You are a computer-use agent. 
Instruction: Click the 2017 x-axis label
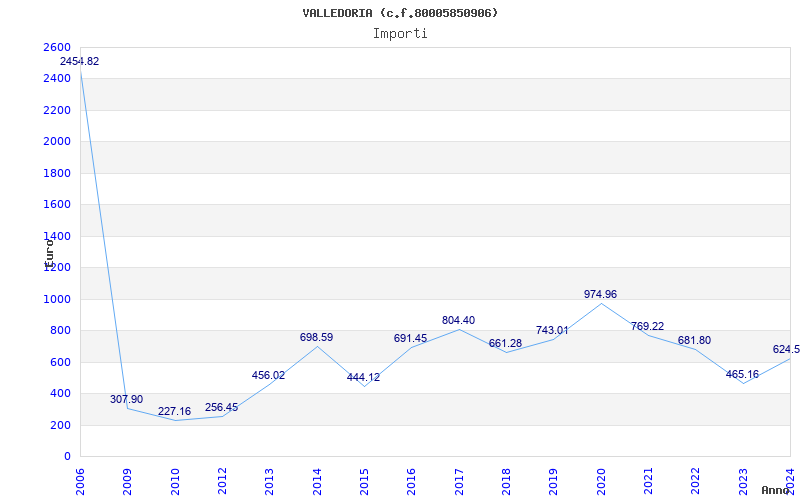[459, 482]
